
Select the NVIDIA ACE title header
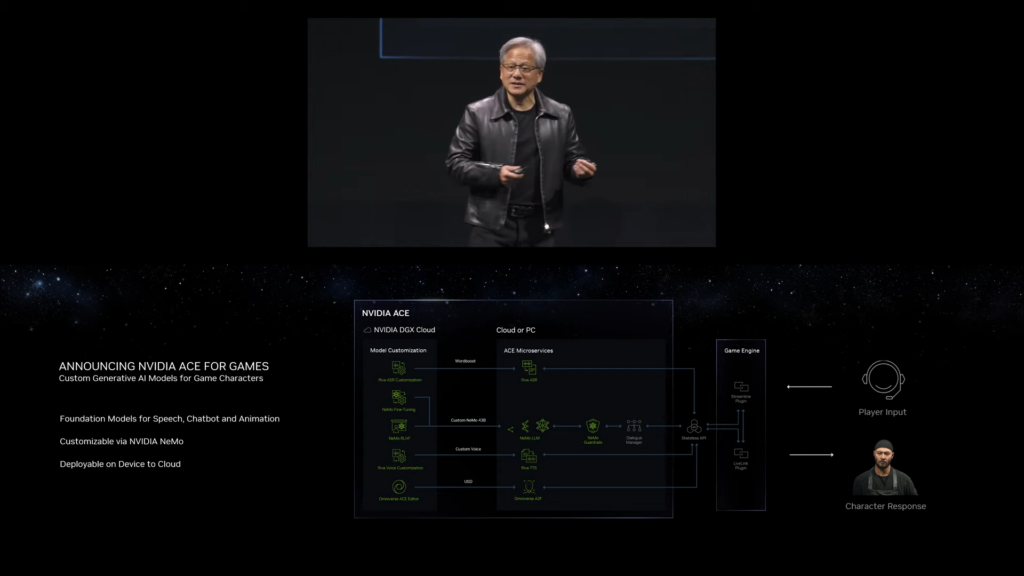(386, 313)
